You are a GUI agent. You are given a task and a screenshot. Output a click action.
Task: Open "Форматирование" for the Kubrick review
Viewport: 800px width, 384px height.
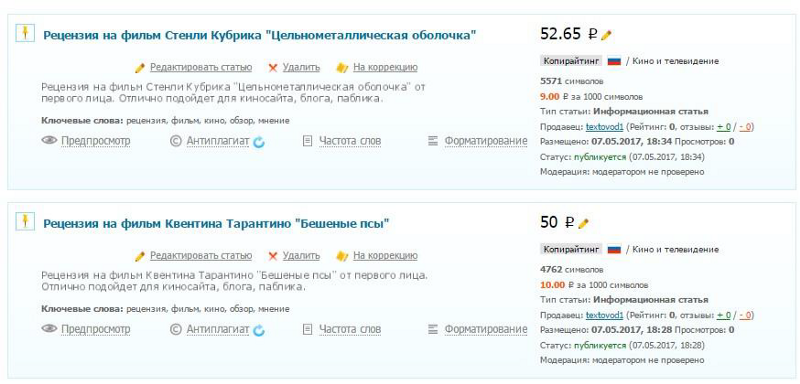pos(486,141)
